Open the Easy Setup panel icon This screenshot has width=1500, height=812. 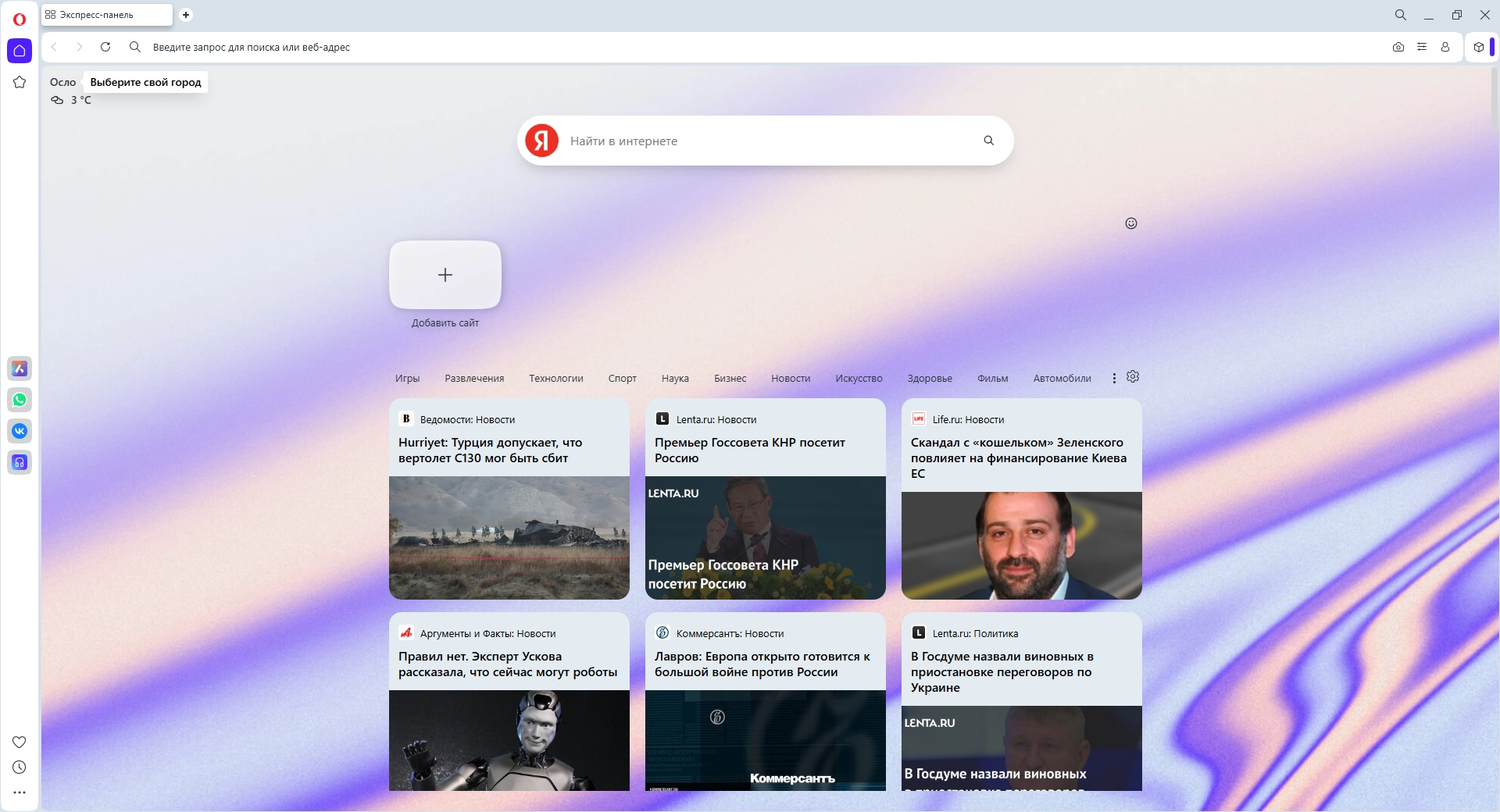pos(1422,47)
